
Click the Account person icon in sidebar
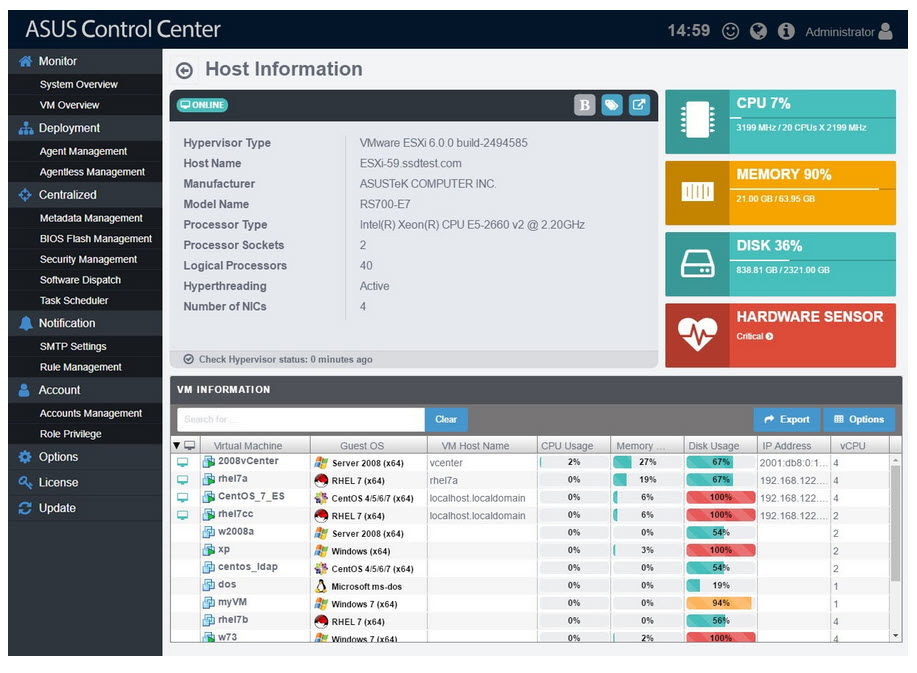point(24,390)
